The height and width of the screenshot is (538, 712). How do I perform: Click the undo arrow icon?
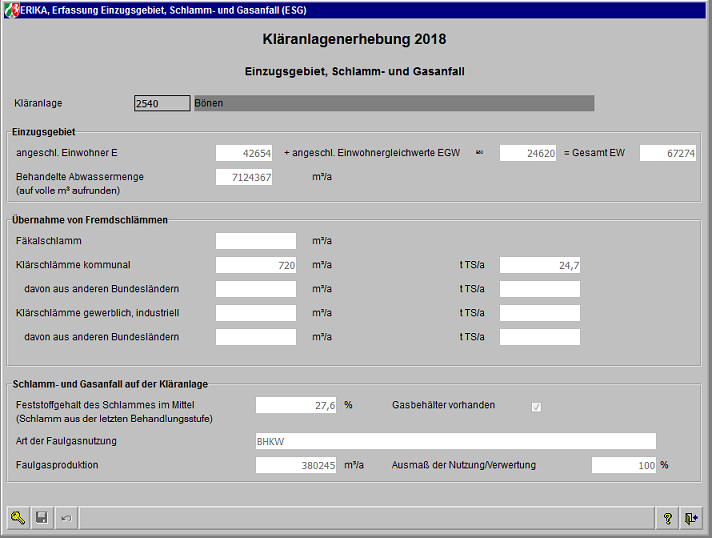coord(66,517)
